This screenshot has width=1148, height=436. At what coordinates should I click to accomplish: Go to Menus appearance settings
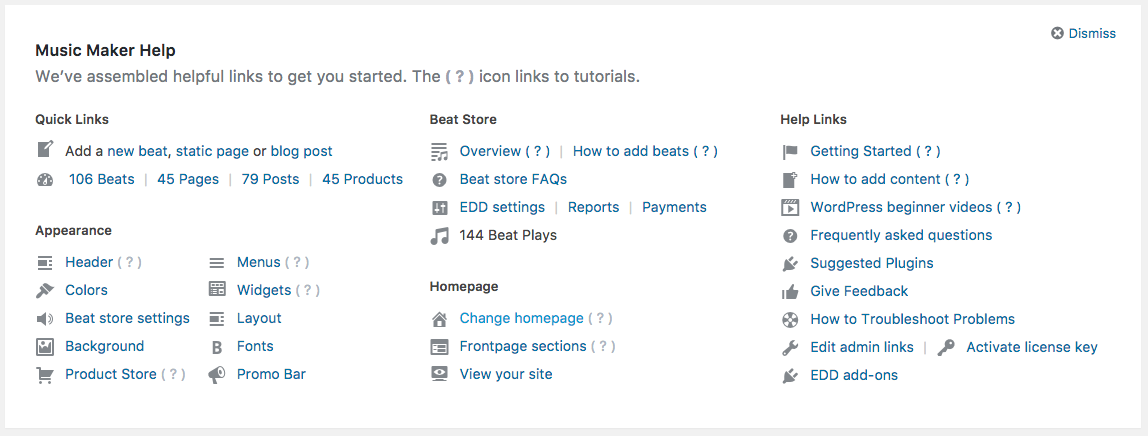[x=258, y=262]
